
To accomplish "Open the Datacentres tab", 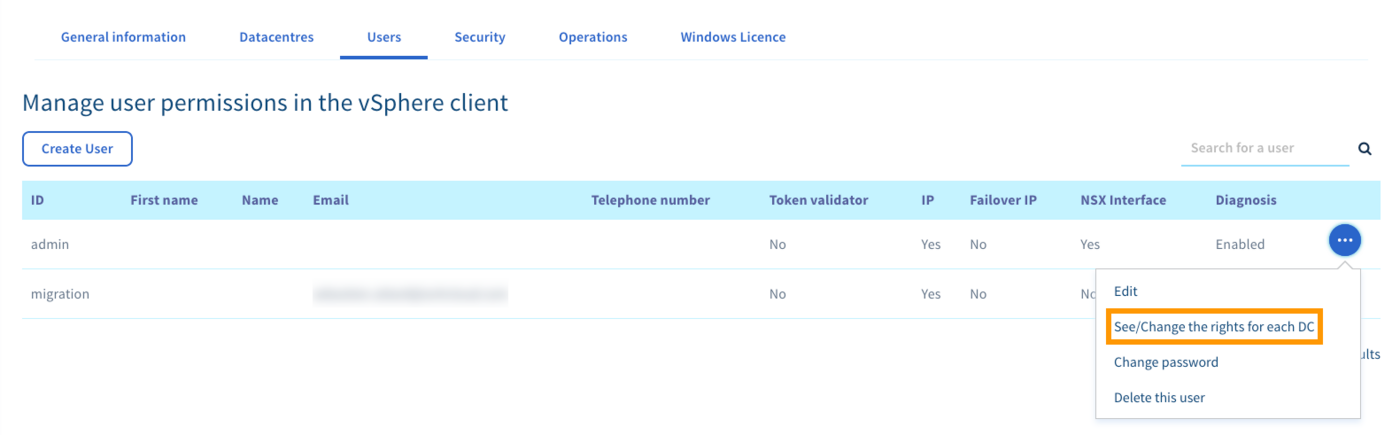I will [276, 37].
